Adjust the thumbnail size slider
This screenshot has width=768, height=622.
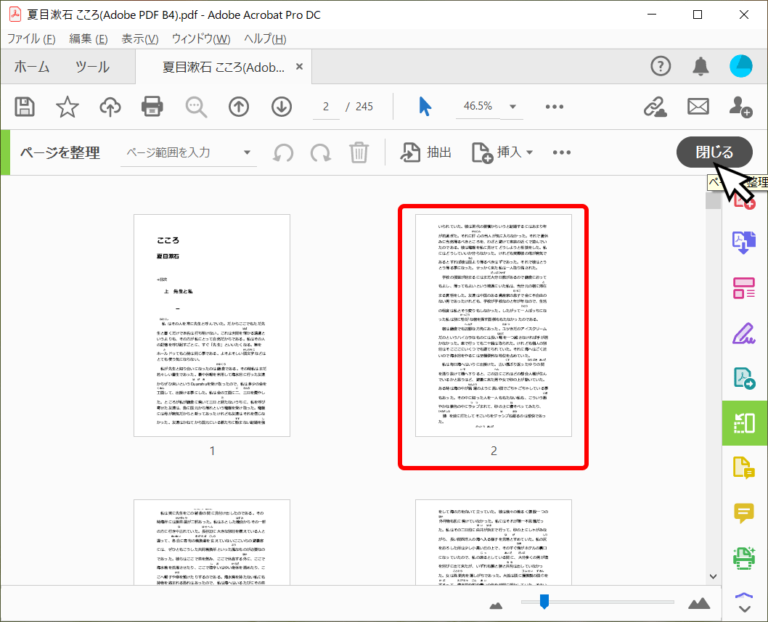[544, 601]
